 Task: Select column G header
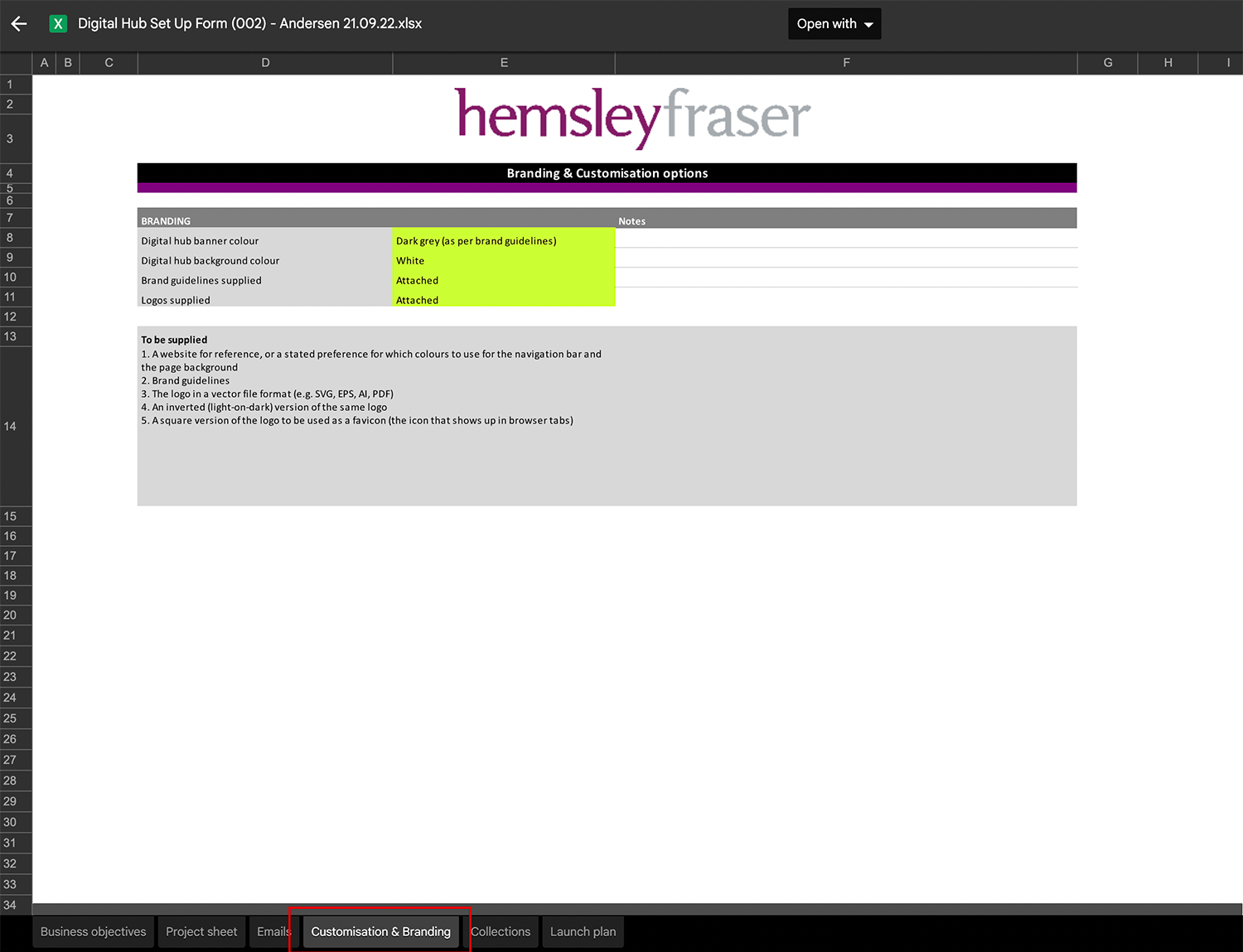click(1108, 63)
